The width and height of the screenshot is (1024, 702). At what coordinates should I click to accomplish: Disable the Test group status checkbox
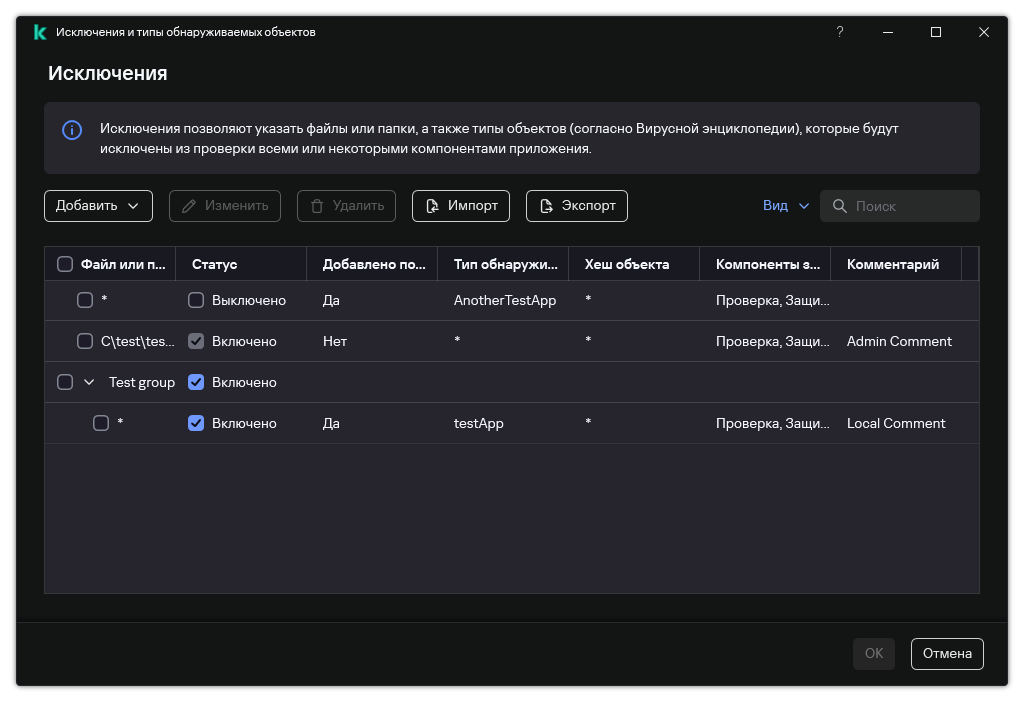(x=196, y=382)
